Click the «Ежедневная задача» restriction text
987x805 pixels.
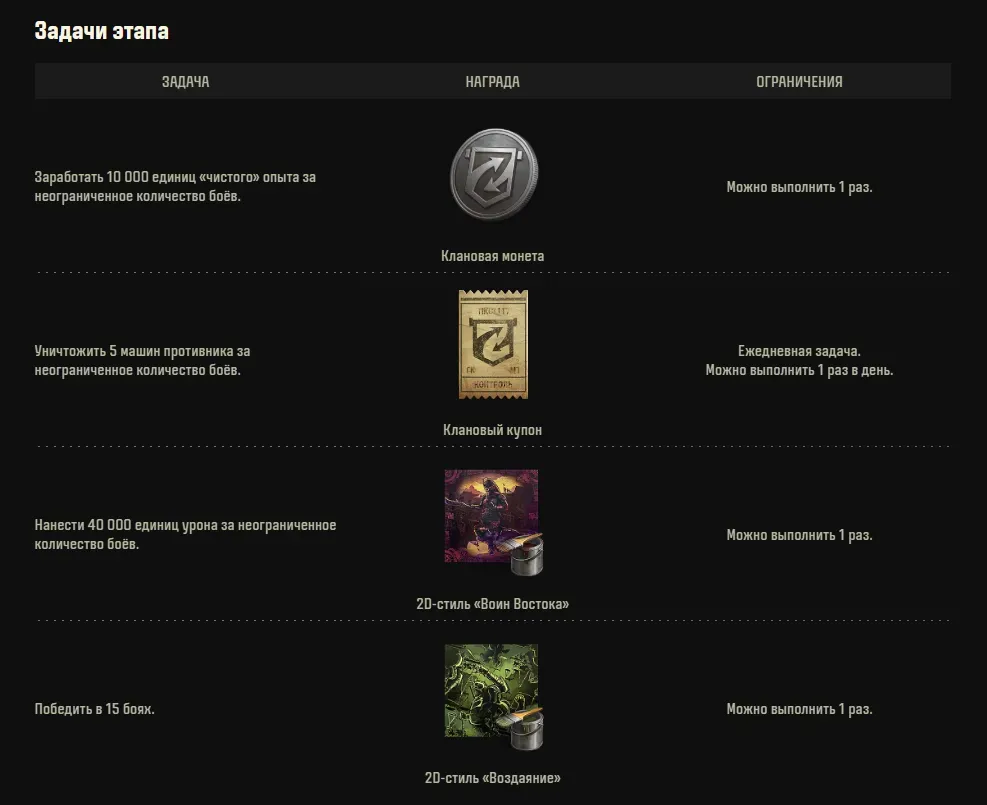[x=799, y=351]
